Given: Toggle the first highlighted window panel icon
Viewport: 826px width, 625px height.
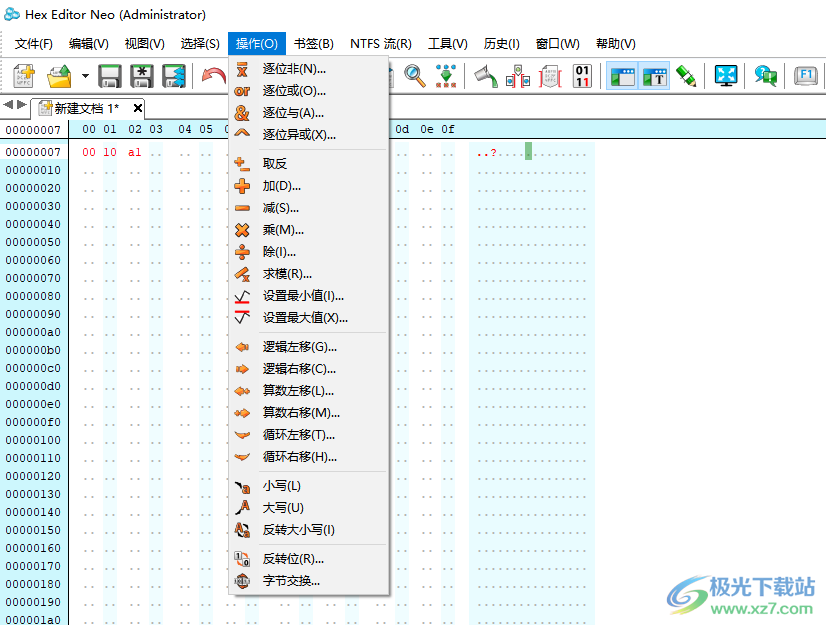Looking at the screenshot, I should coord(622,76).
